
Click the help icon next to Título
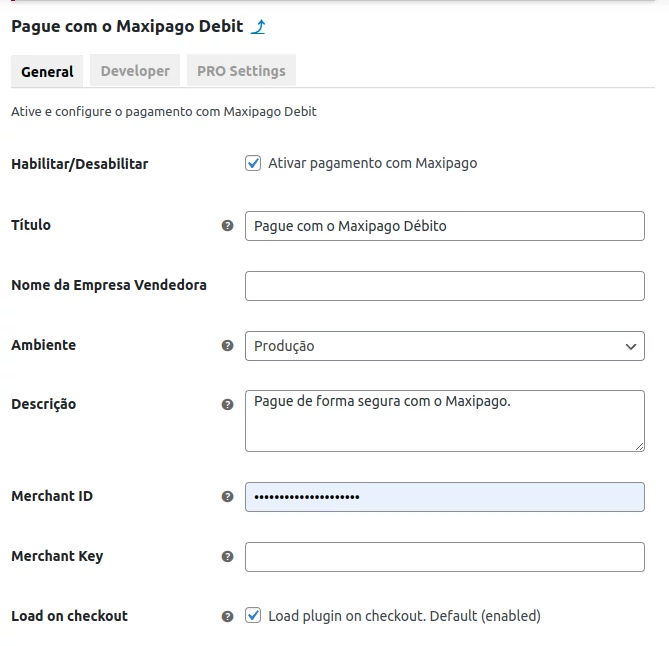tap(227, 226)
